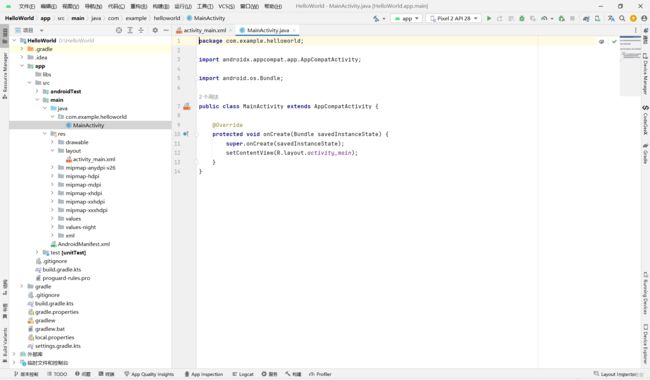Click the select opened file target icon

119,30
